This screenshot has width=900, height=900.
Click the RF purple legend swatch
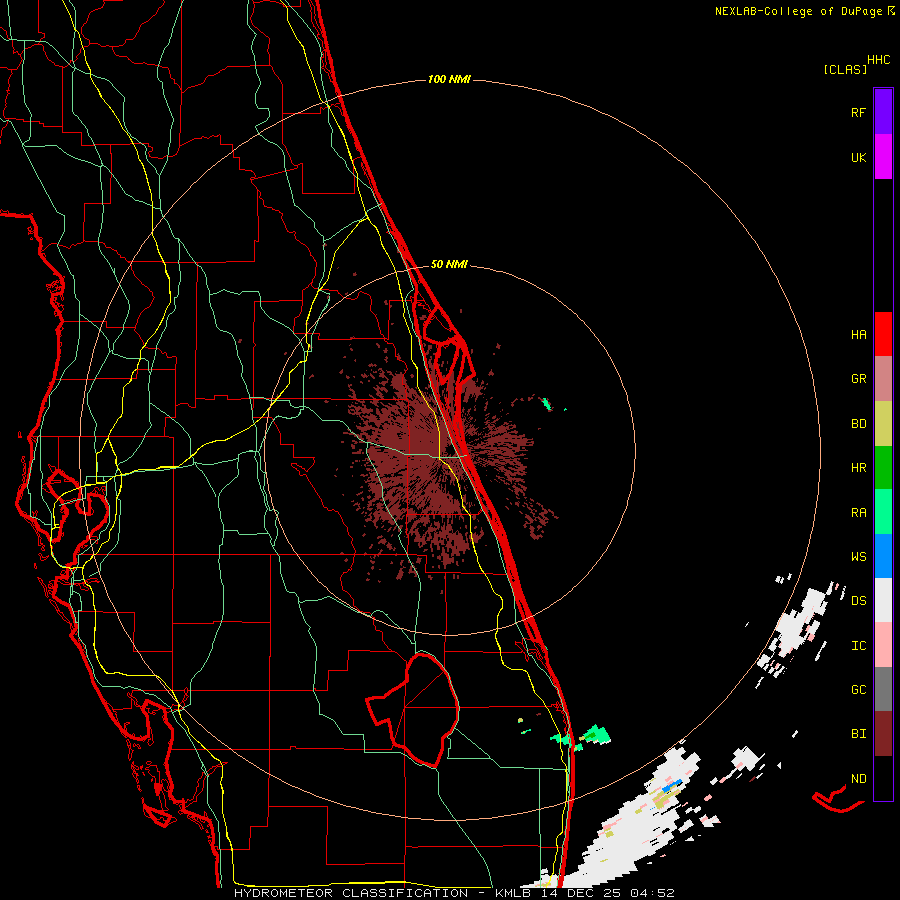click(x=883, y=112)
